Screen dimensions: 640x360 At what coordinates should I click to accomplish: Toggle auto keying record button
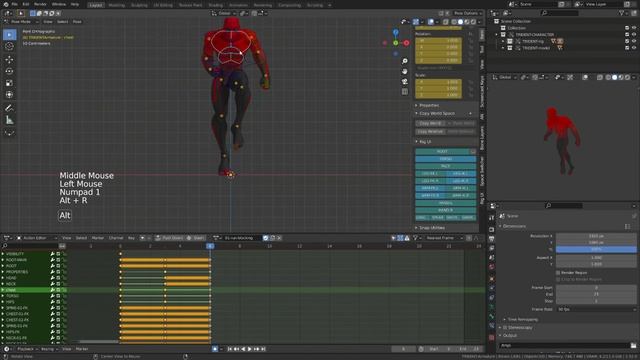point(215,349)
